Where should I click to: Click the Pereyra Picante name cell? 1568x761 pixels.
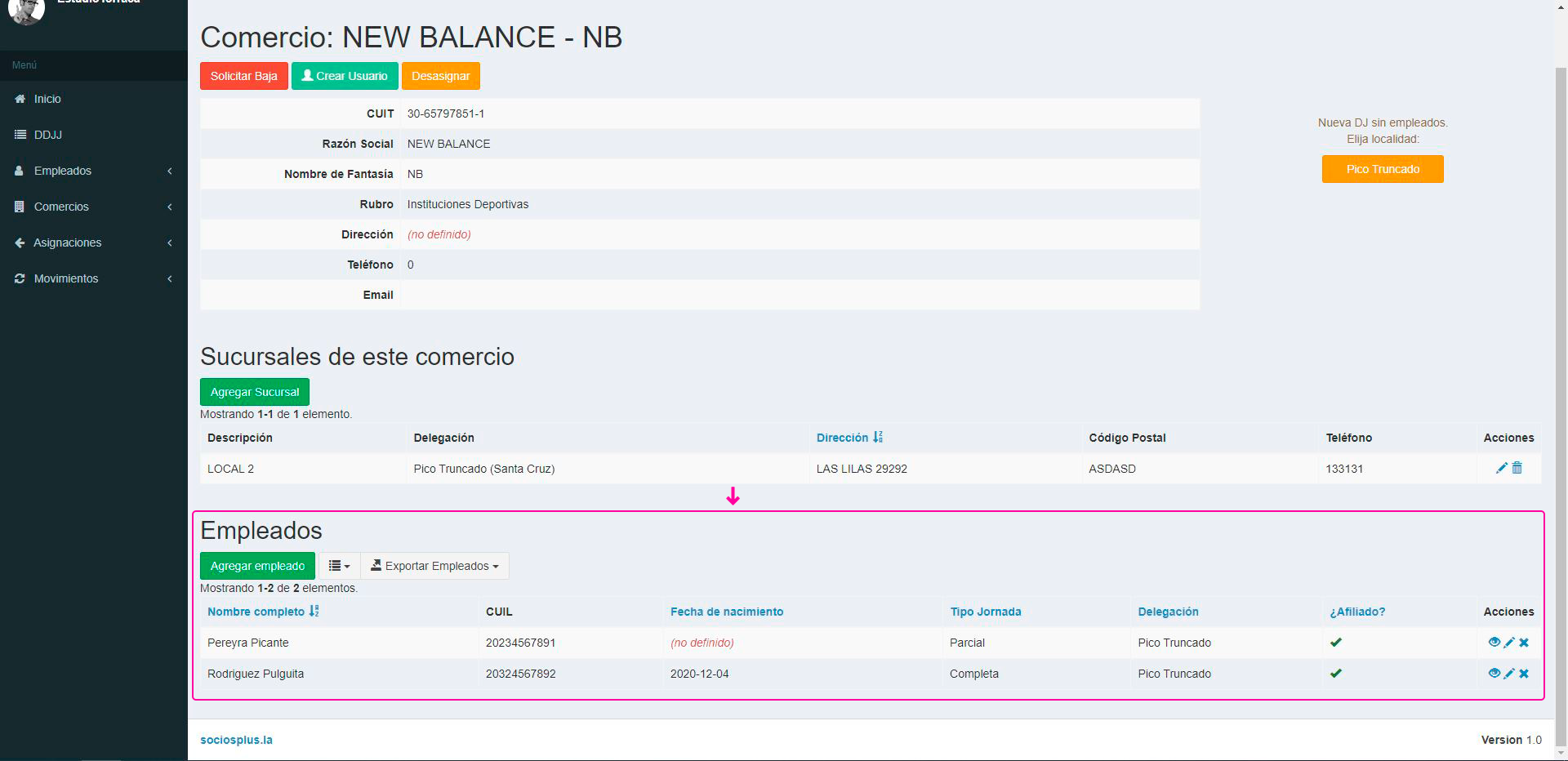(340, 643)
